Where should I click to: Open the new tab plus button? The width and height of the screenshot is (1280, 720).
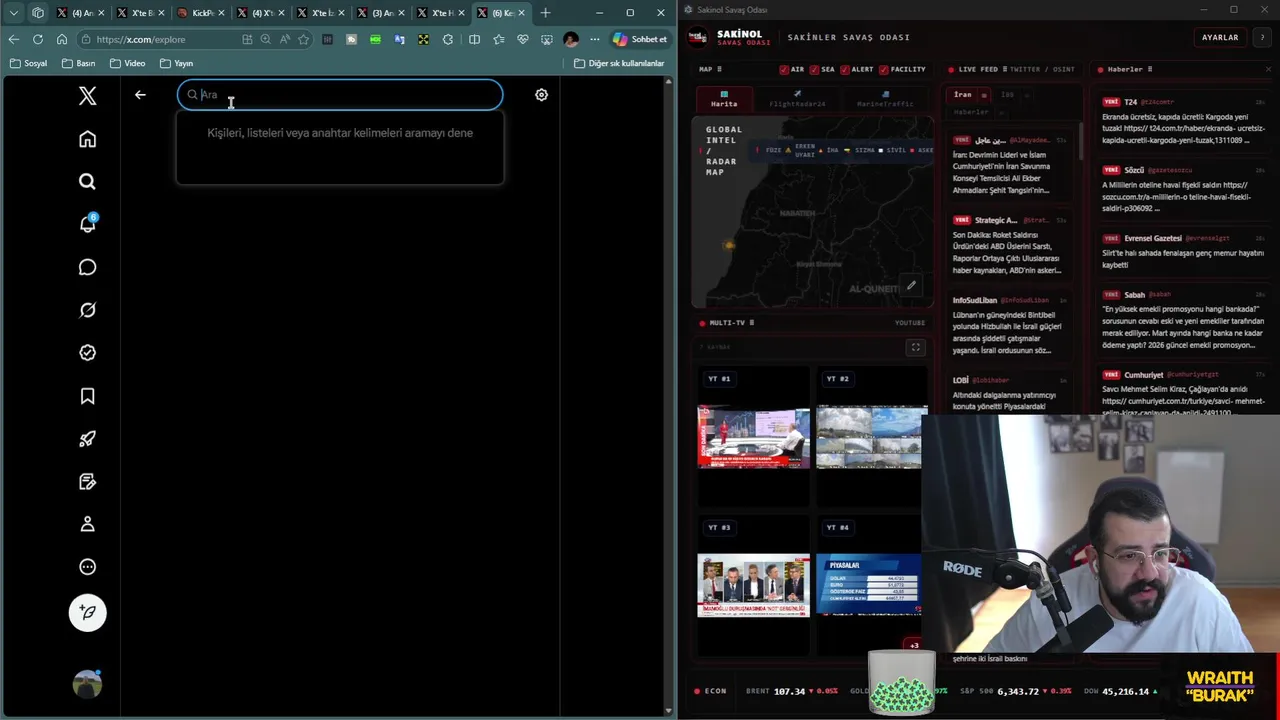(545, 13)
